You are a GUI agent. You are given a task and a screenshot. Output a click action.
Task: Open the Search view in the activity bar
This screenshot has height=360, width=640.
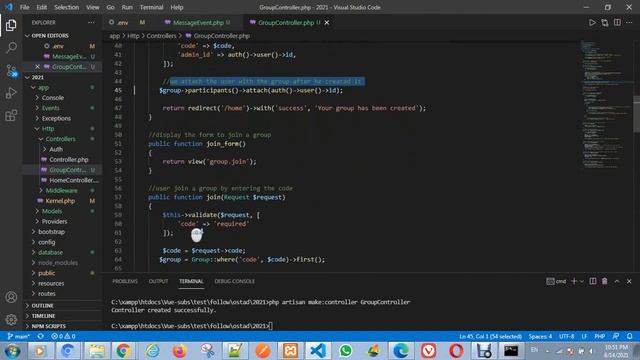pos(11,48)
